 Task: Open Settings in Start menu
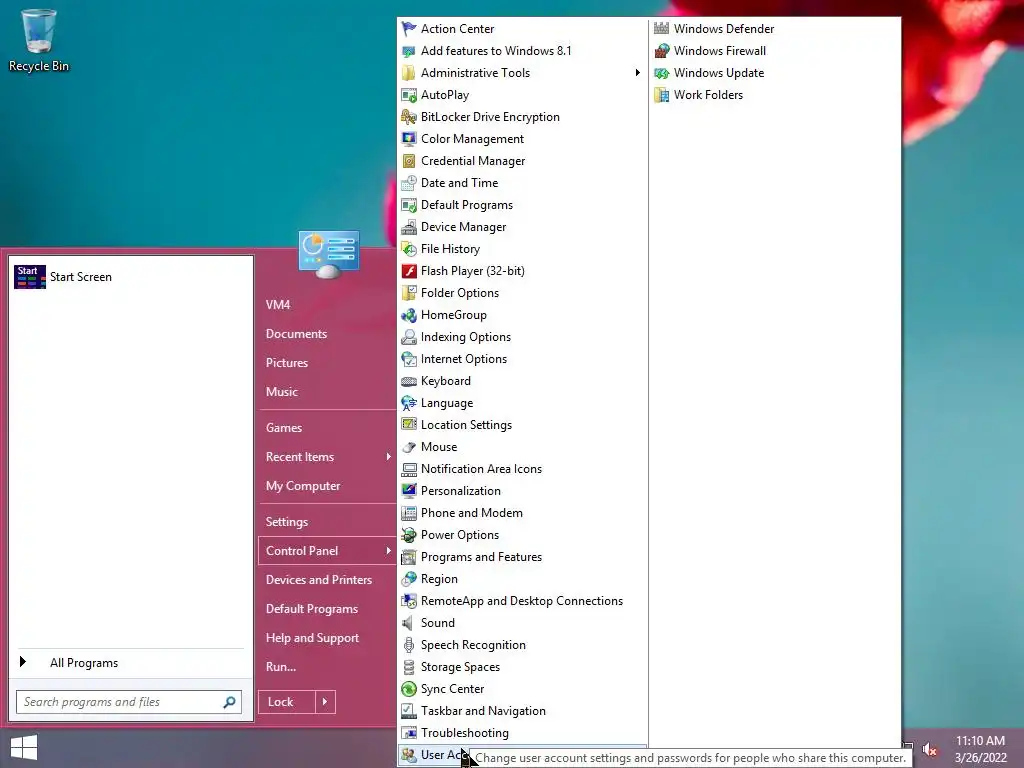point(287,522)
